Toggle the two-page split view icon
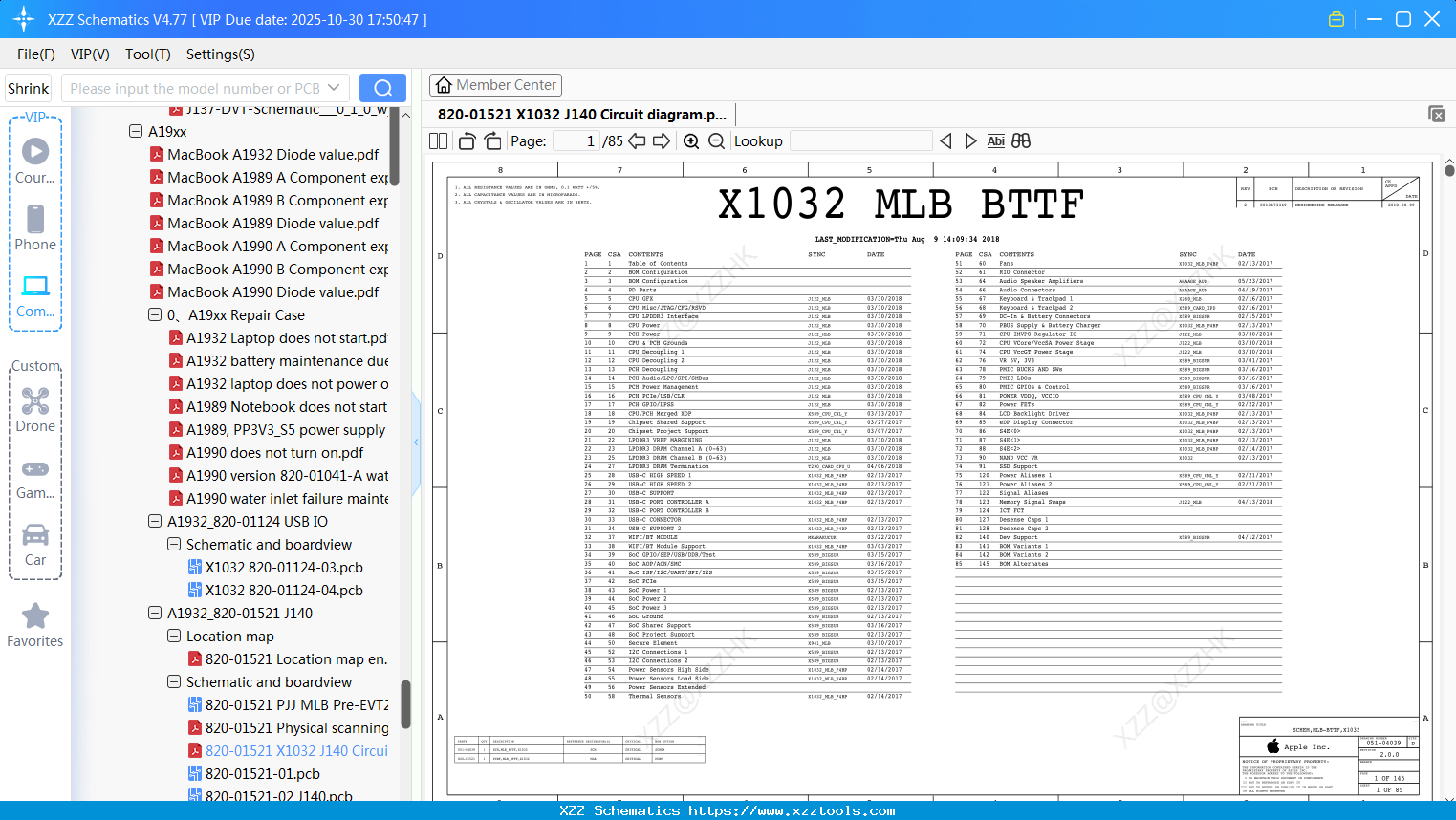Screen dimensions: 1456x820 (x=439, y=140)
